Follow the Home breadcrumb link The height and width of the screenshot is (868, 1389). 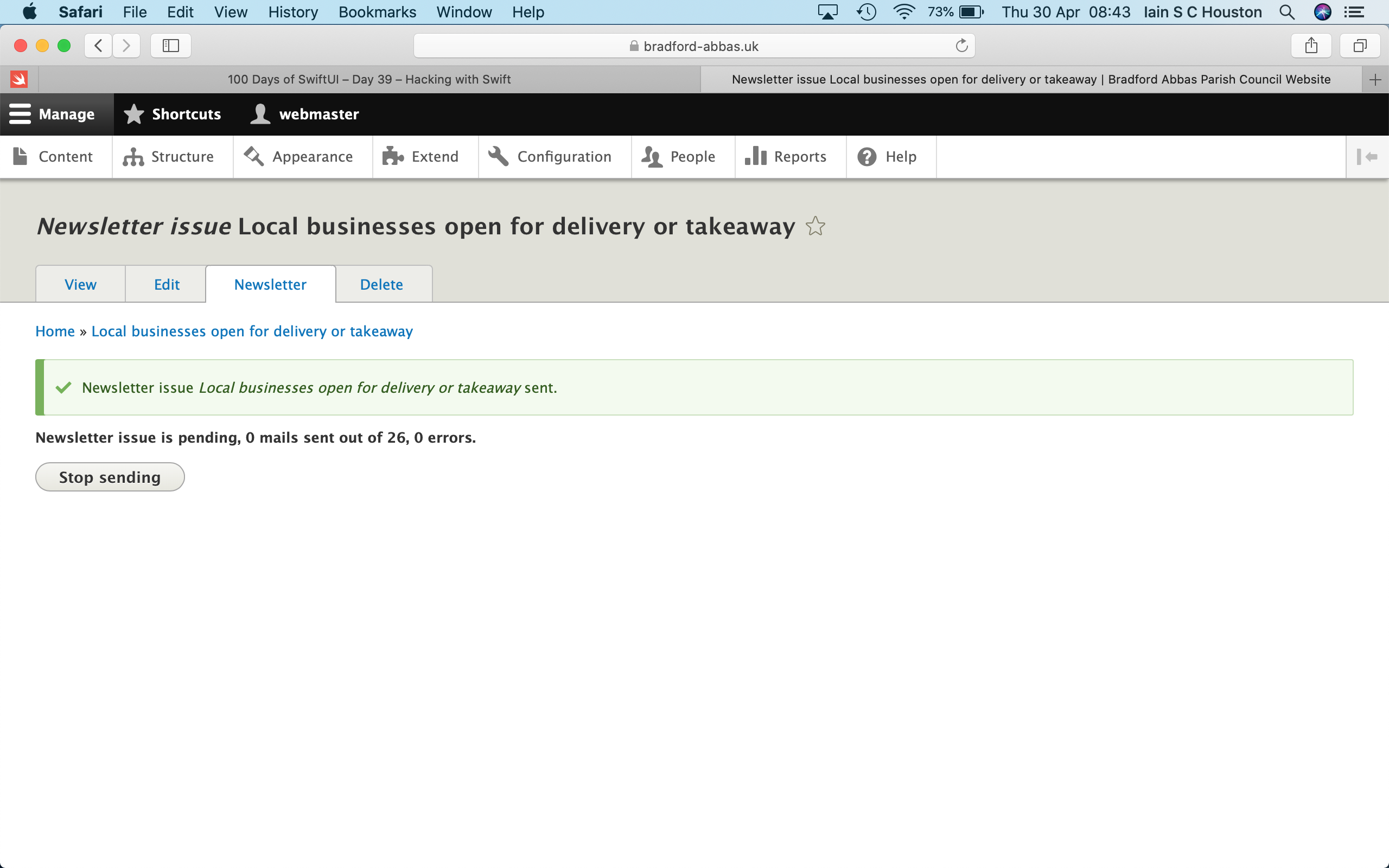pos(54,331)
